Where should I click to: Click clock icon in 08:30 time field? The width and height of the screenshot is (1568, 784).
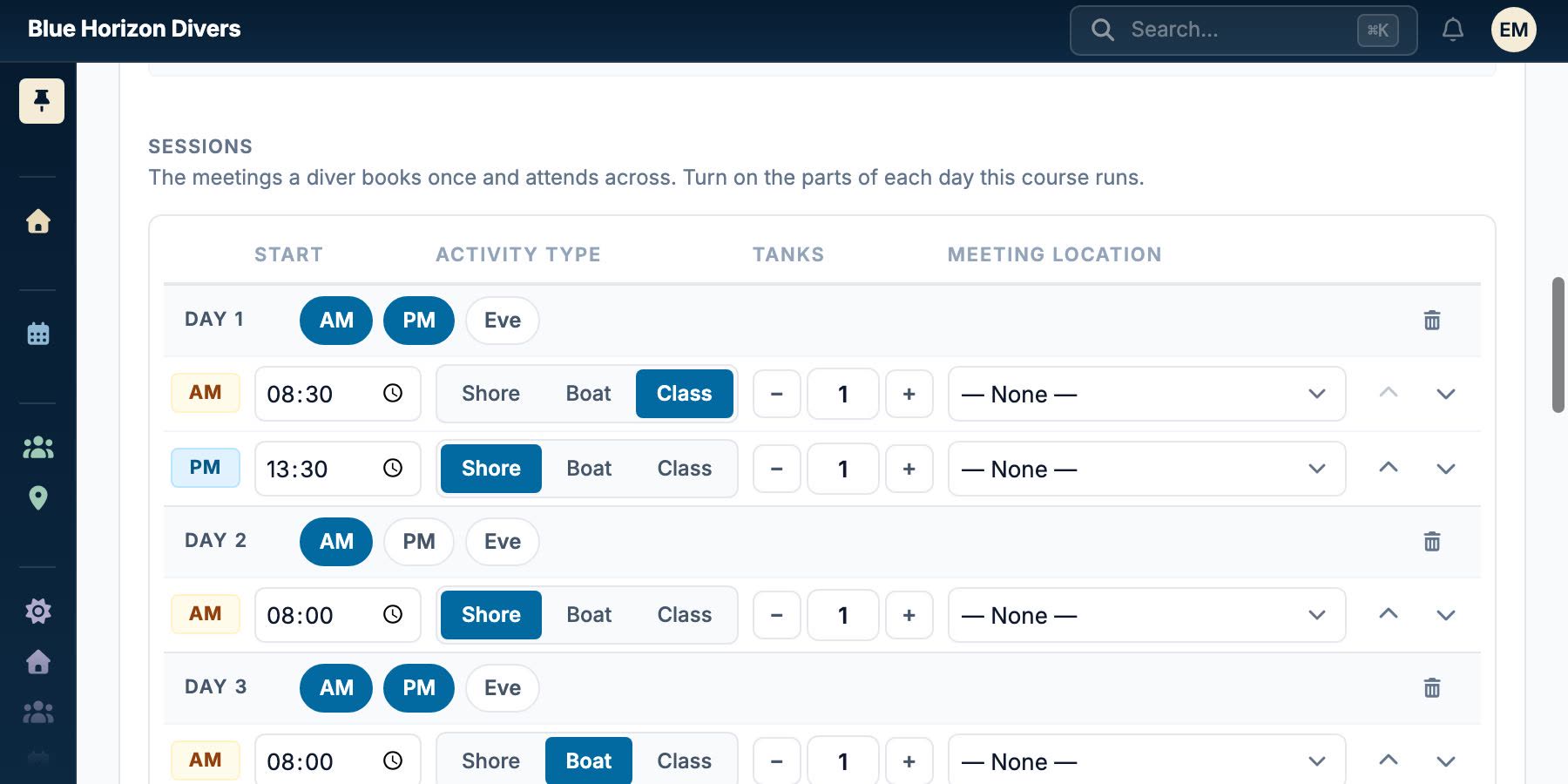pyautogui.click(x=393, y=394)
